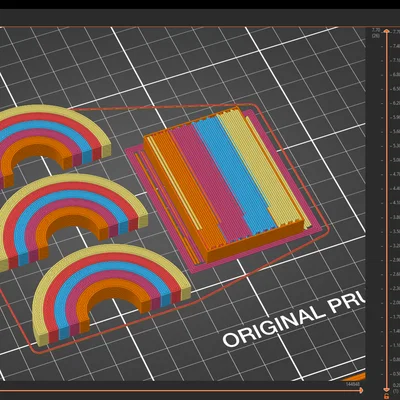Click the lower thumb of the vertical layer slider
400x400 pixels.
coord(386,389)
